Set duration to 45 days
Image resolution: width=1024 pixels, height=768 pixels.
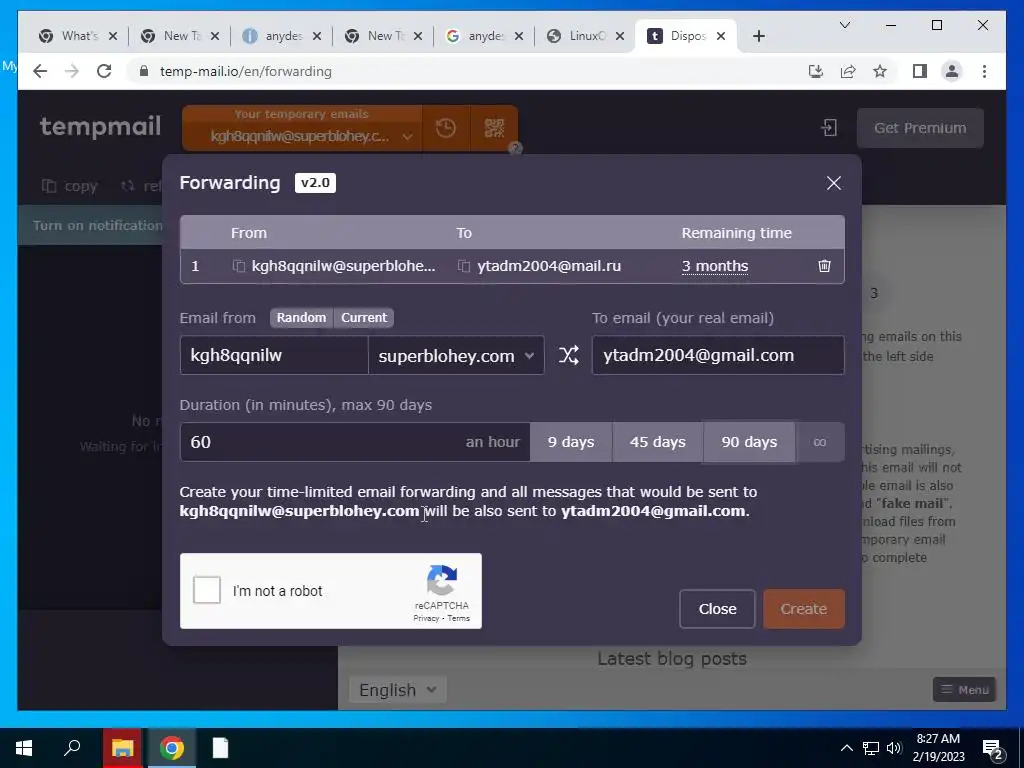[x=658, y=442]
